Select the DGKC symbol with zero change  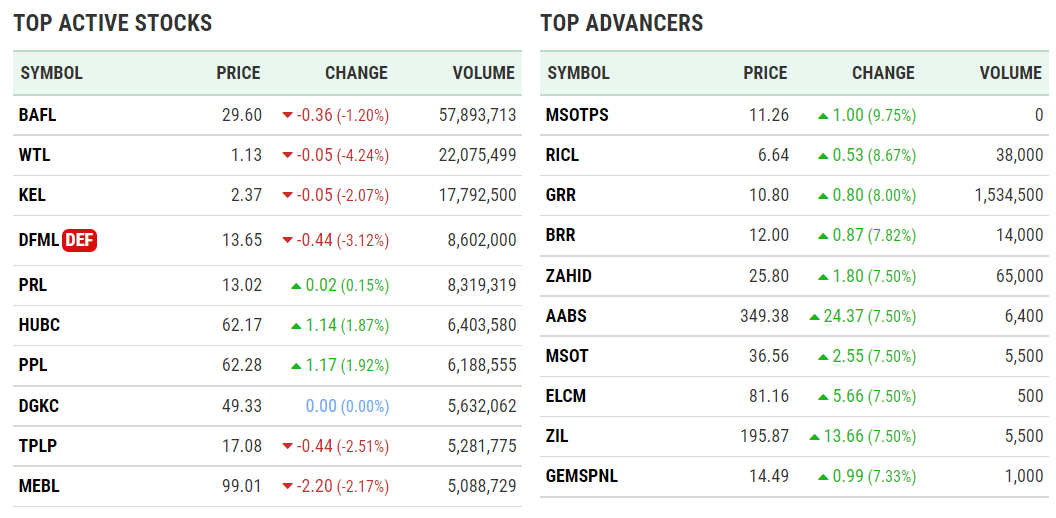click(x=39, y=406)
